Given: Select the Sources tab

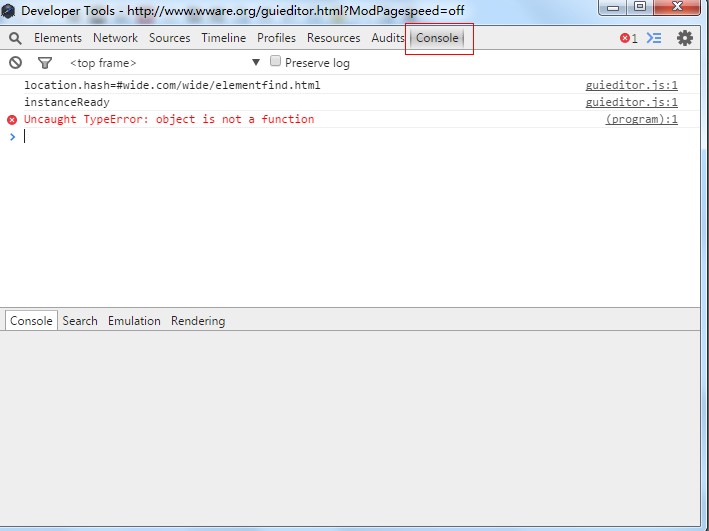Looking at the screenshot, I should [x=169, y=38].
